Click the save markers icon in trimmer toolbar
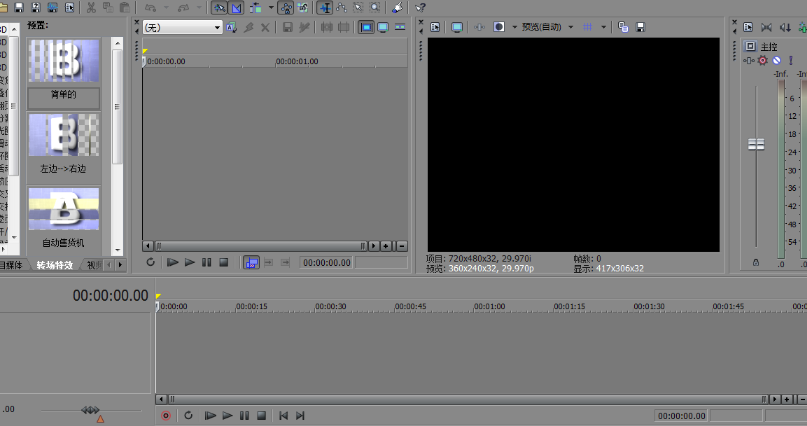This screenshot has height=426, width=807. [x=288, y=27]
